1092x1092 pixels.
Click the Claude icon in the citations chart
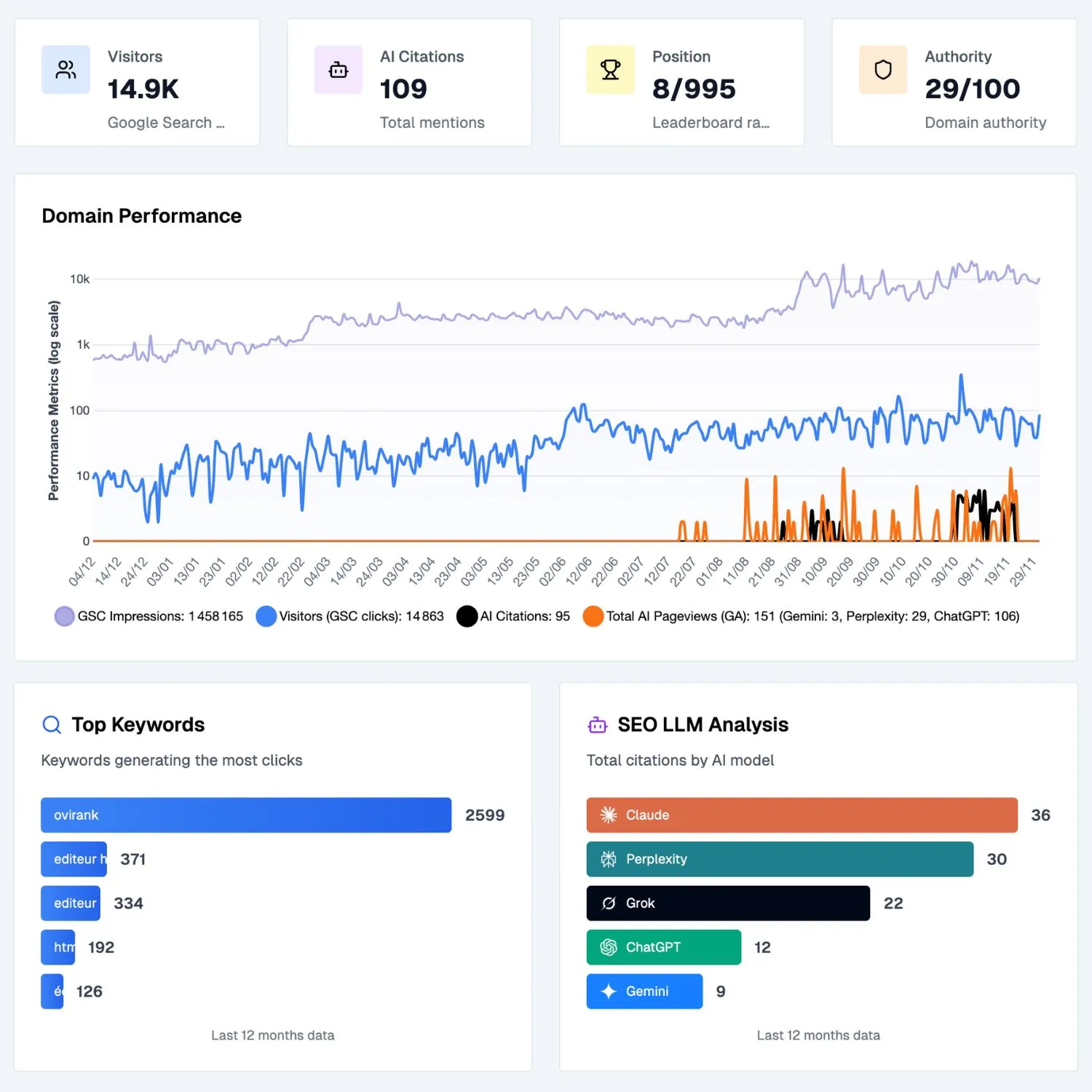(608, 815)
